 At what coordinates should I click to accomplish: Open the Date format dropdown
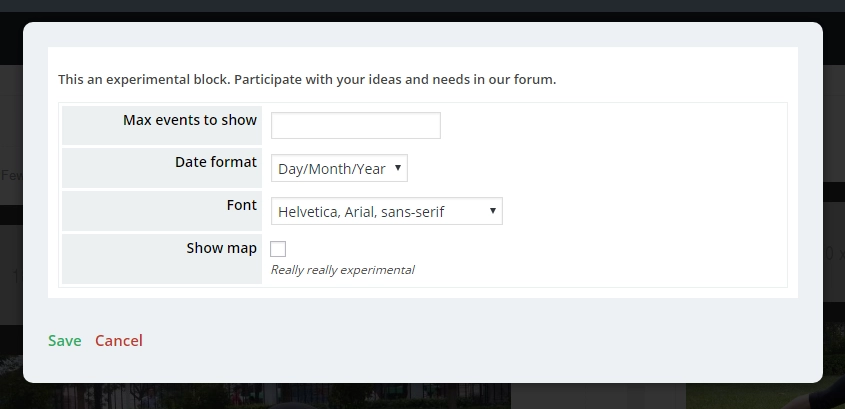[x=339, y=169]
